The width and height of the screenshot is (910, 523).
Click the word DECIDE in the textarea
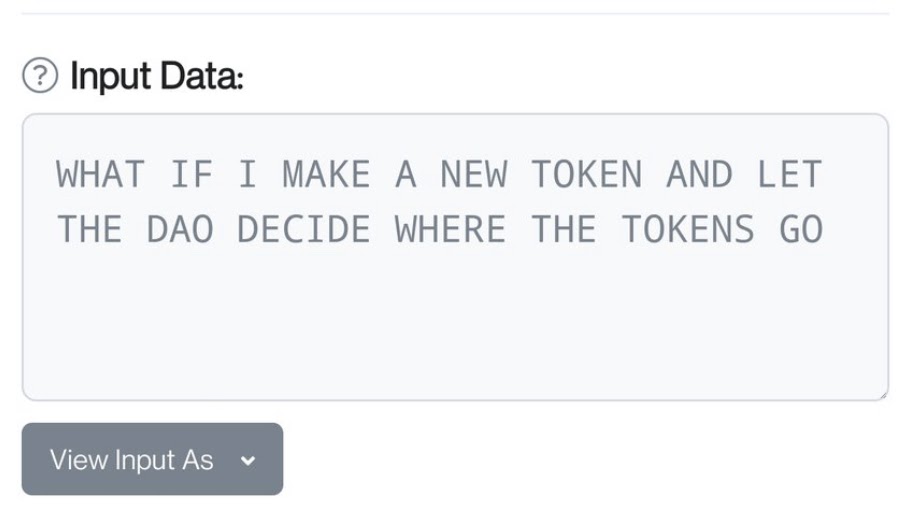point(304,230)
